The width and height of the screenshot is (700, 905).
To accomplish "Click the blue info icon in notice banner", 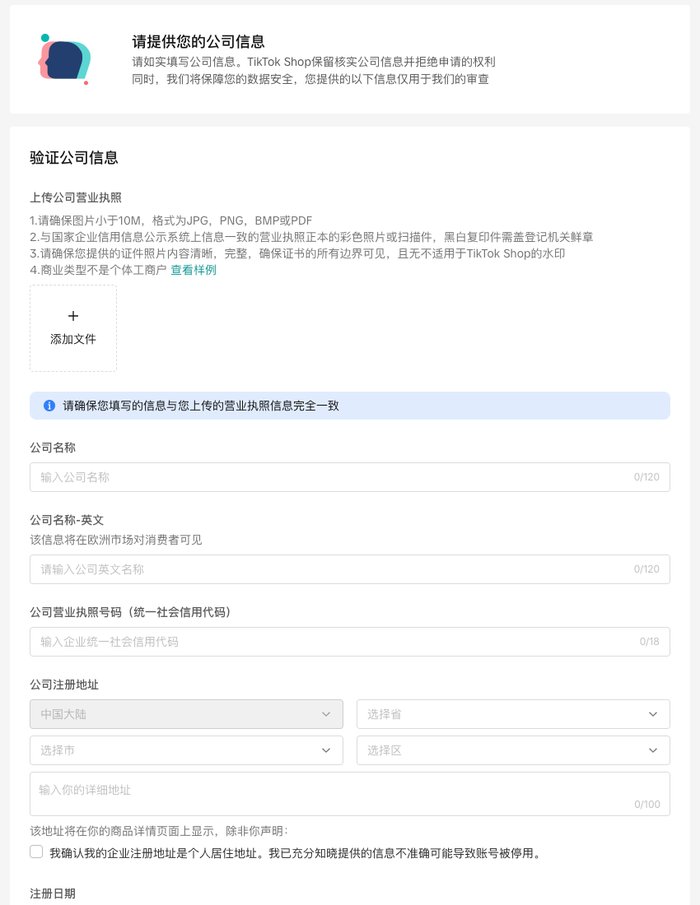I will pos(50,406).
